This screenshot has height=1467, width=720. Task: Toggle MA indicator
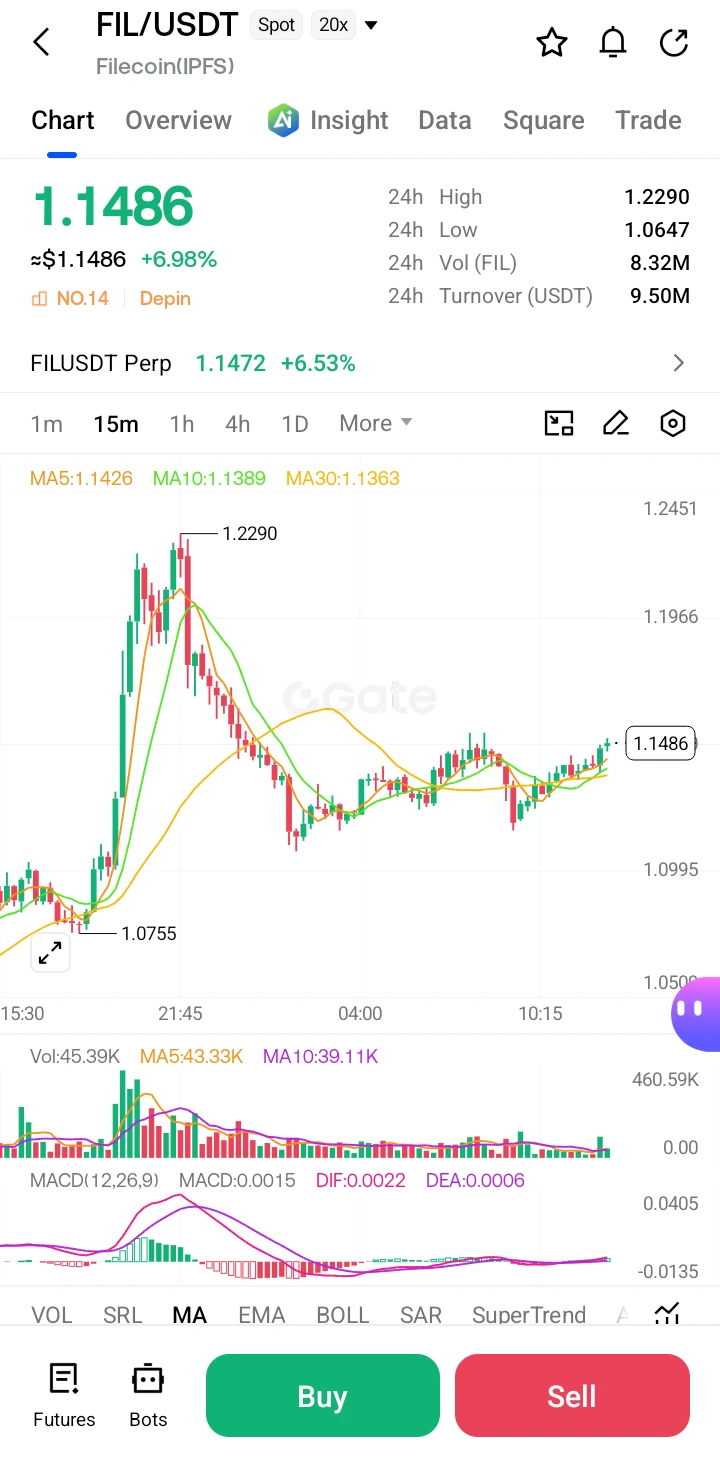[189, 1315]
